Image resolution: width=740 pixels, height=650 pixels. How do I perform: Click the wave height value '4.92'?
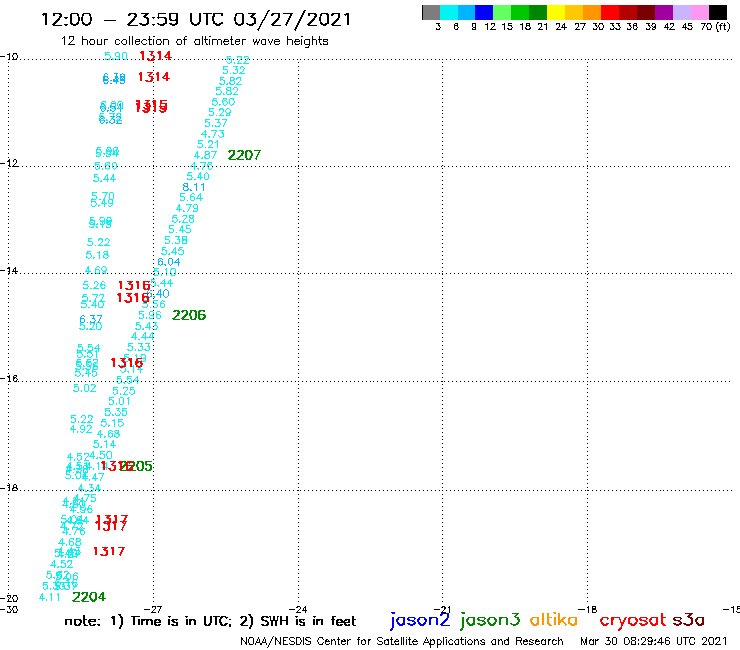(81, 429)
